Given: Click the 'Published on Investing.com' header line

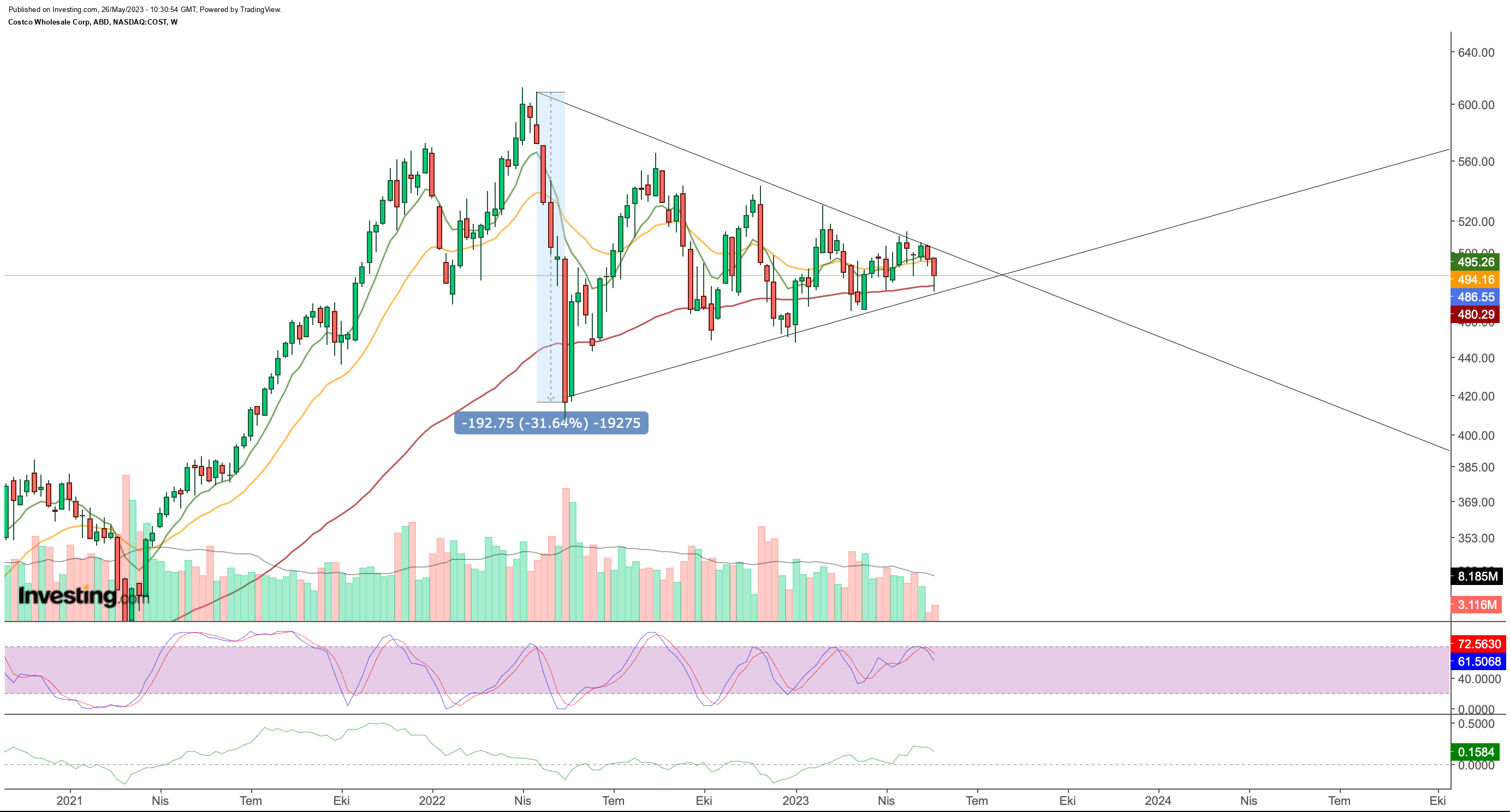Looking at the screenshot, I should 145,9.
